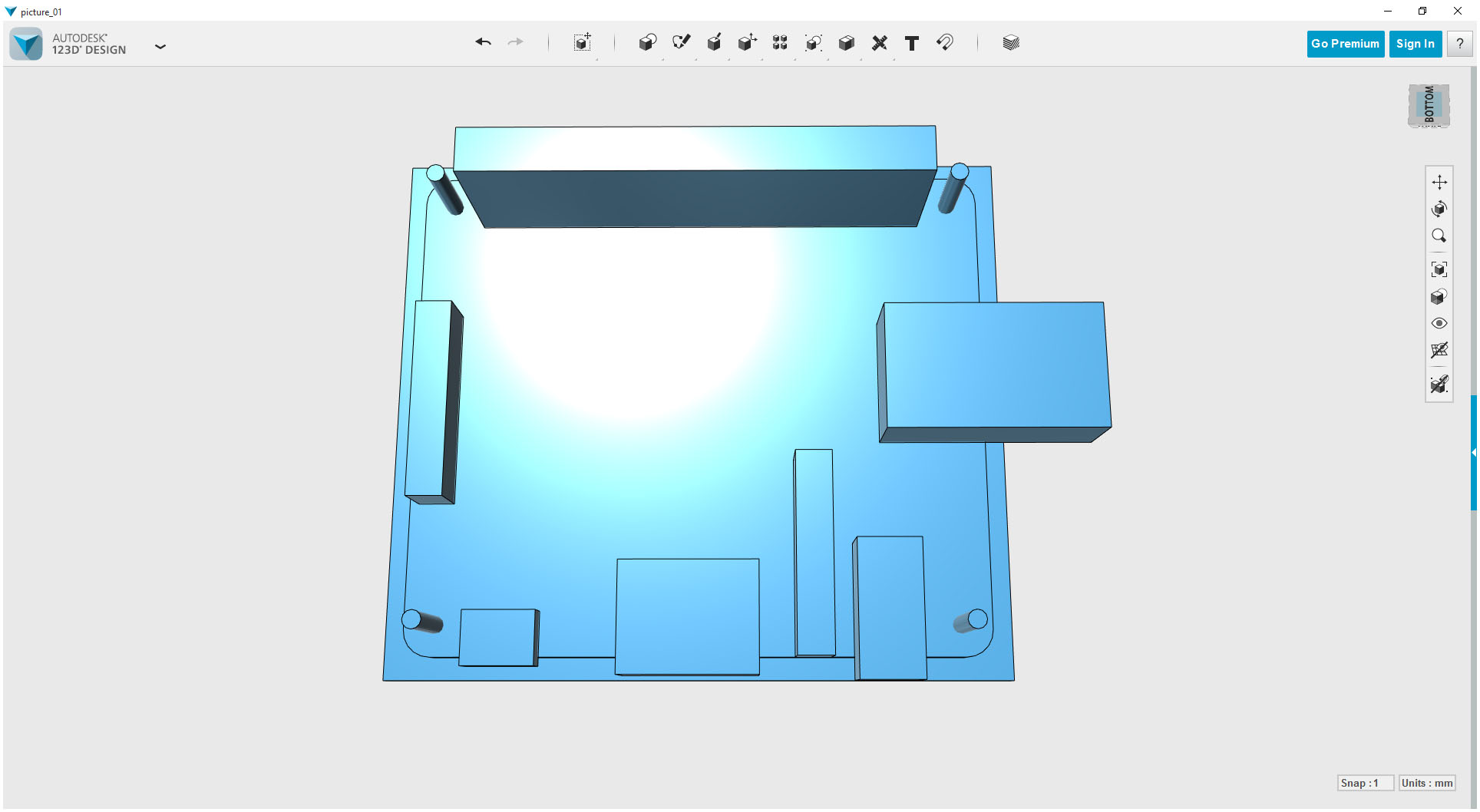Select the Pan tool in the right sidebar

[1440, 182]
